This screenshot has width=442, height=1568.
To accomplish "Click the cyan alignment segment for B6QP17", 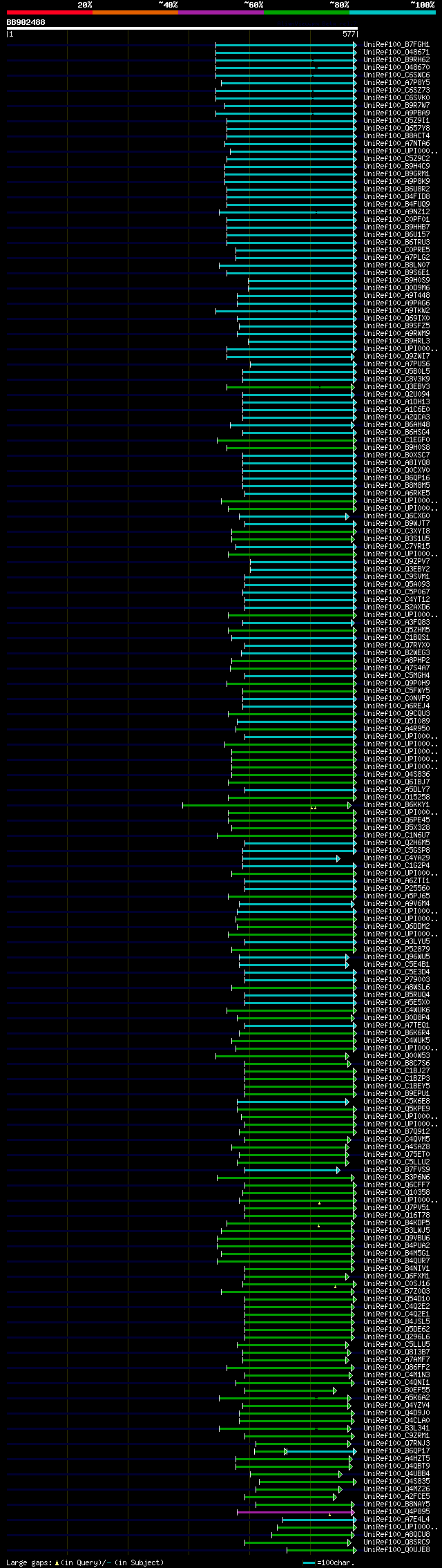I will 321,1451.
